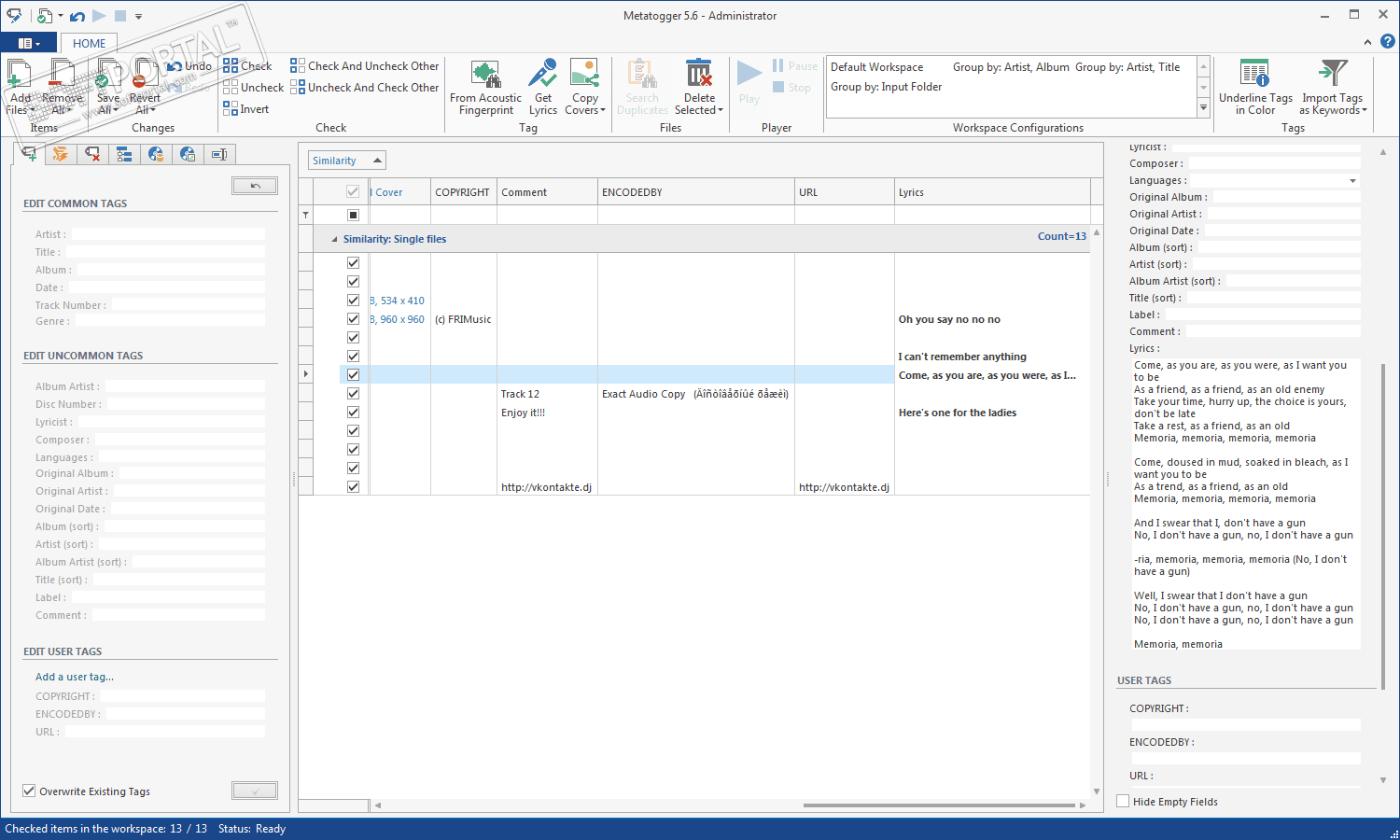Uncheck the row with (c) FRIMusic copyright
Image resolution: width=1400 pixels, height=840 pixels.
point(353,319)
